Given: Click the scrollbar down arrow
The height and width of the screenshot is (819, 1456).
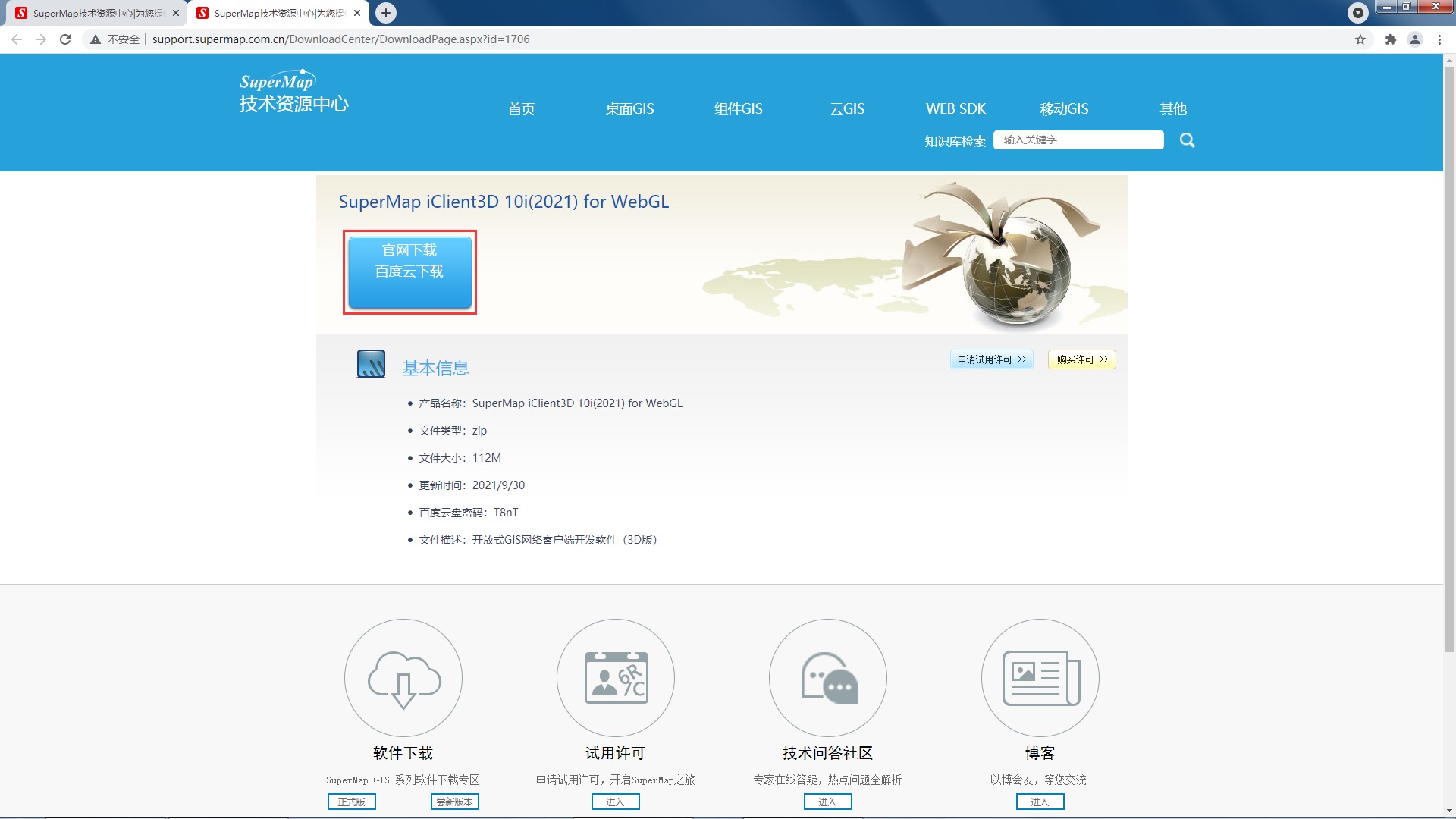Looking at the screenshot, I should pos(1449,811).
